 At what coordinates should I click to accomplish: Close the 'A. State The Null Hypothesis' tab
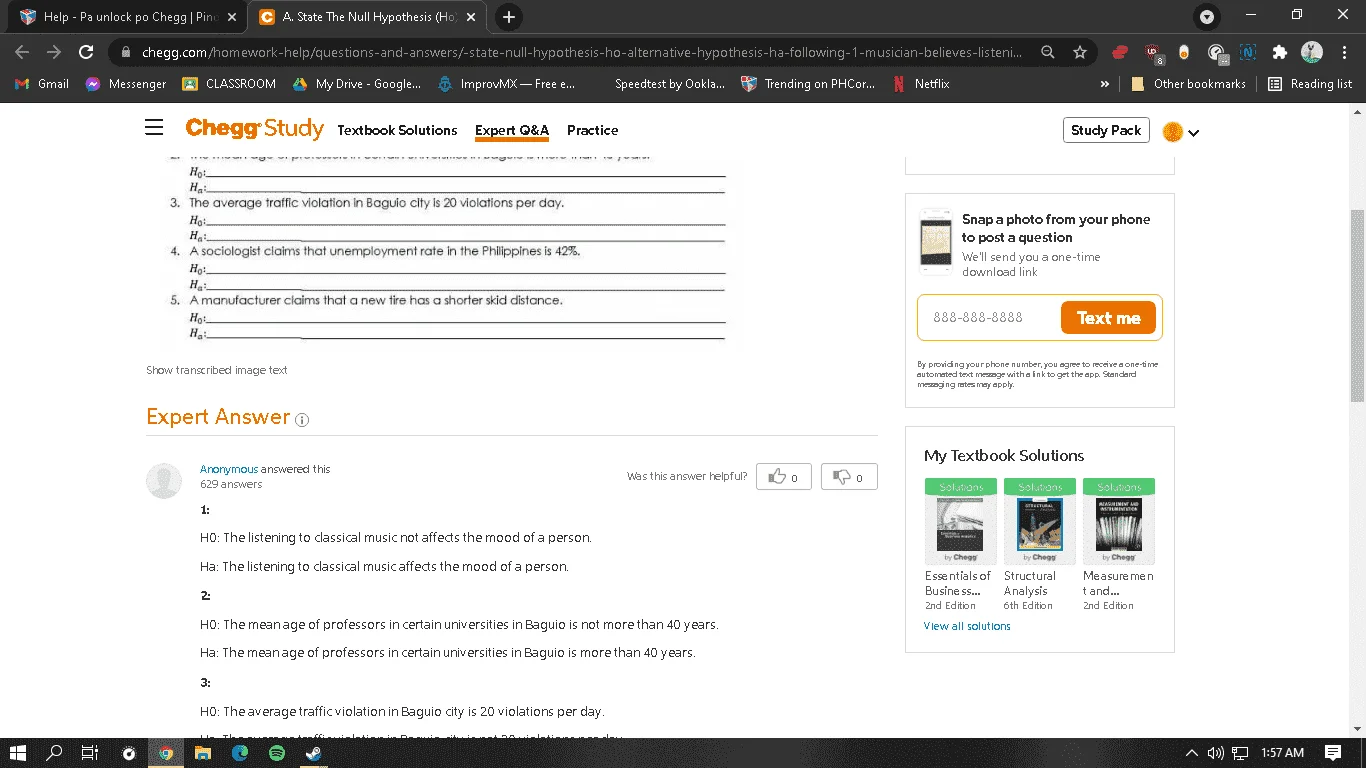pos(472,17)
